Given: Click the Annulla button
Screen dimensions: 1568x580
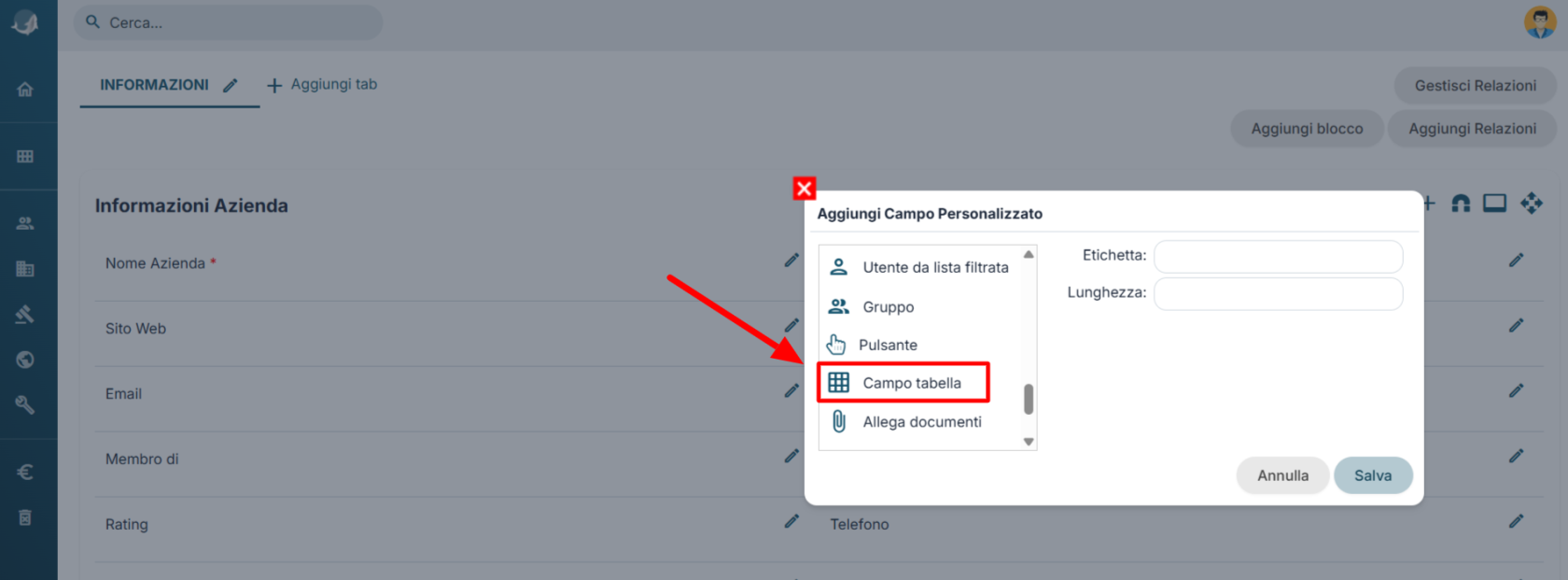Looking at the screenshot, I should (1282, 475).
